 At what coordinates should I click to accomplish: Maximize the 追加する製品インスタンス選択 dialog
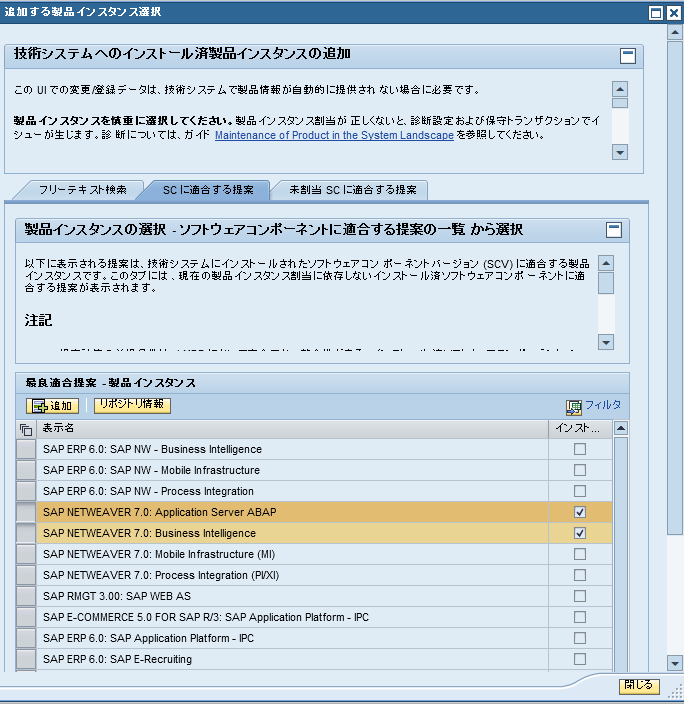656,13
